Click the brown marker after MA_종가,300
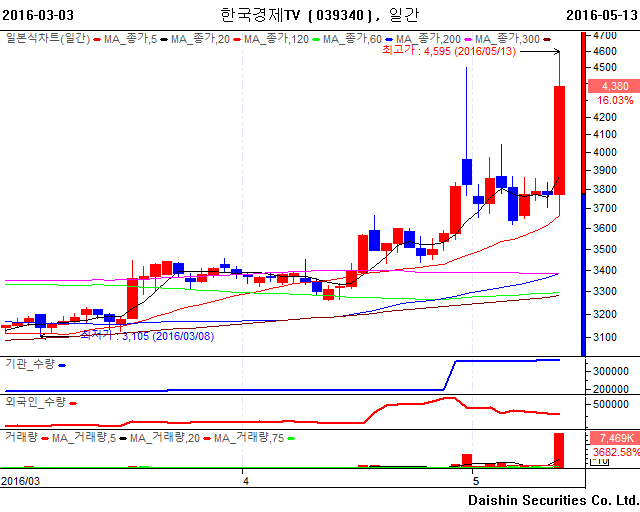This screenshot has width=640, height=512. click(547, 40)
